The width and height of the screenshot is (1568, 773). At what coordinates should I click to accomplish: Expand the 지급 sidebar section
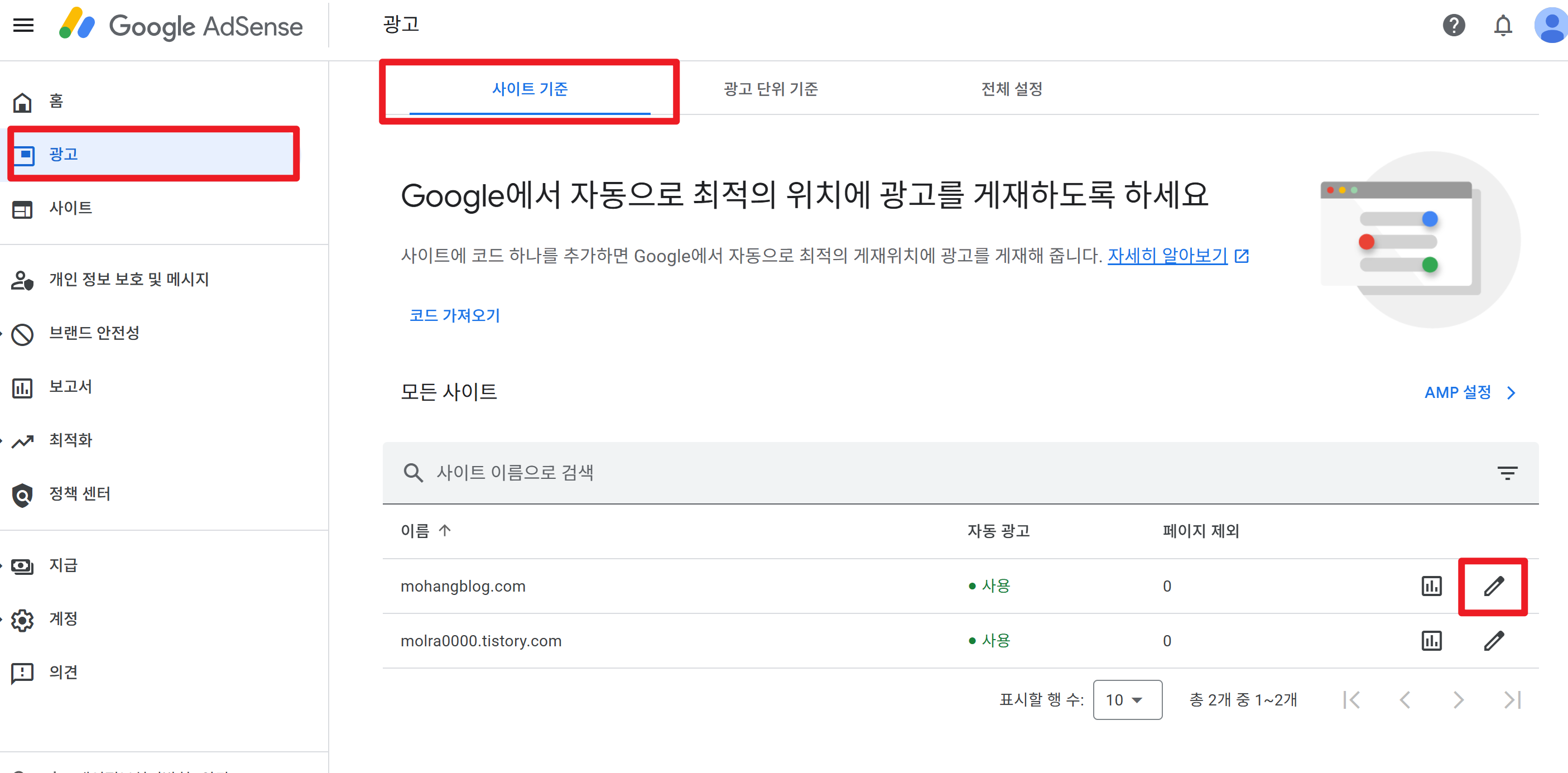(62, 565)
